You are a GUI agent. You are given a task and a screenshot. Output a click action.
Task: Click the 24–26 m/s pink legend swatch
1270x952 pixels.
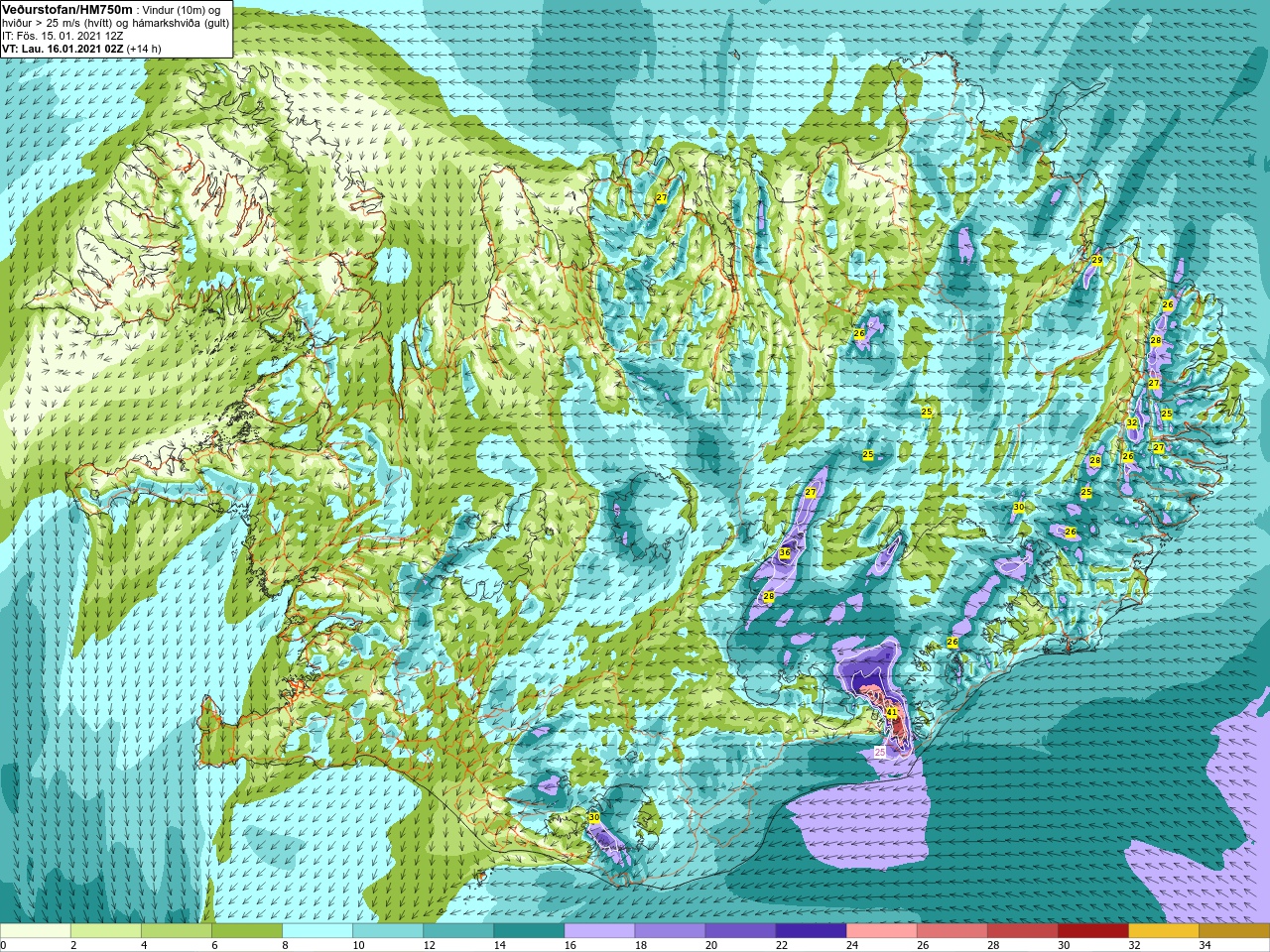pos(881,931)
